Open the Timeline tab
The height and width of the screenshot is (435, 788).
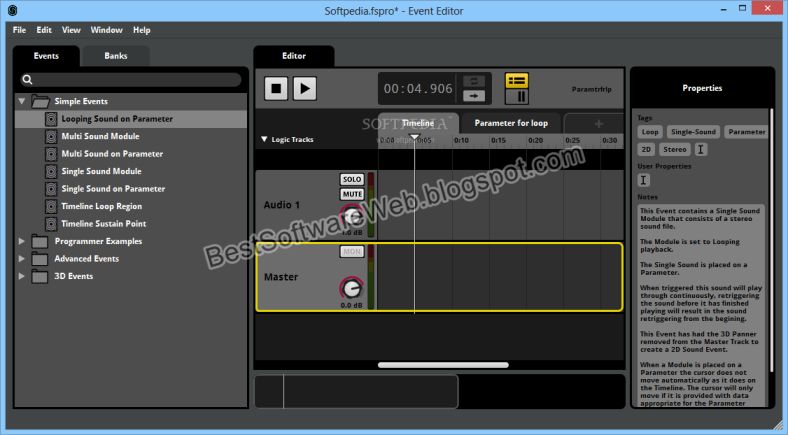(x=418, y=123)
